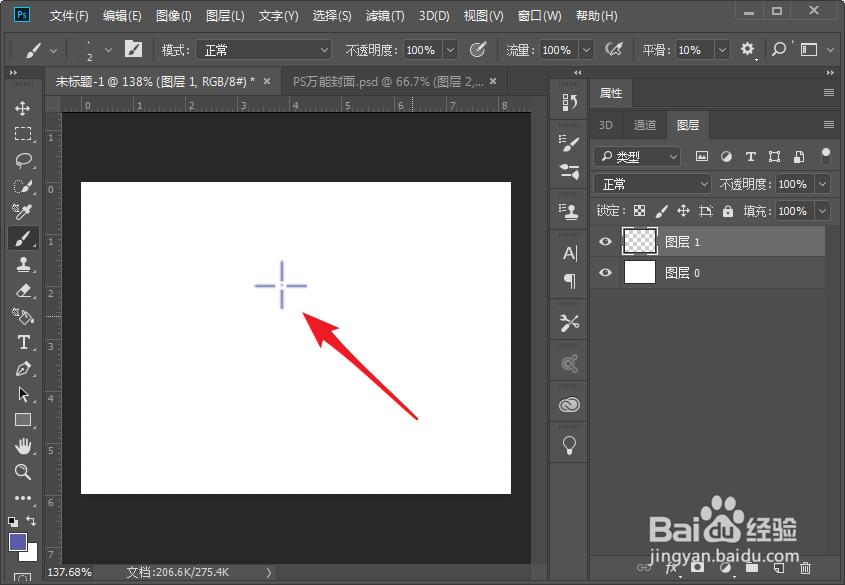The width and height of the screenshot is (845, 585).
Task: Open the tool preset picker arrow
Action: [x=53, y=51]
